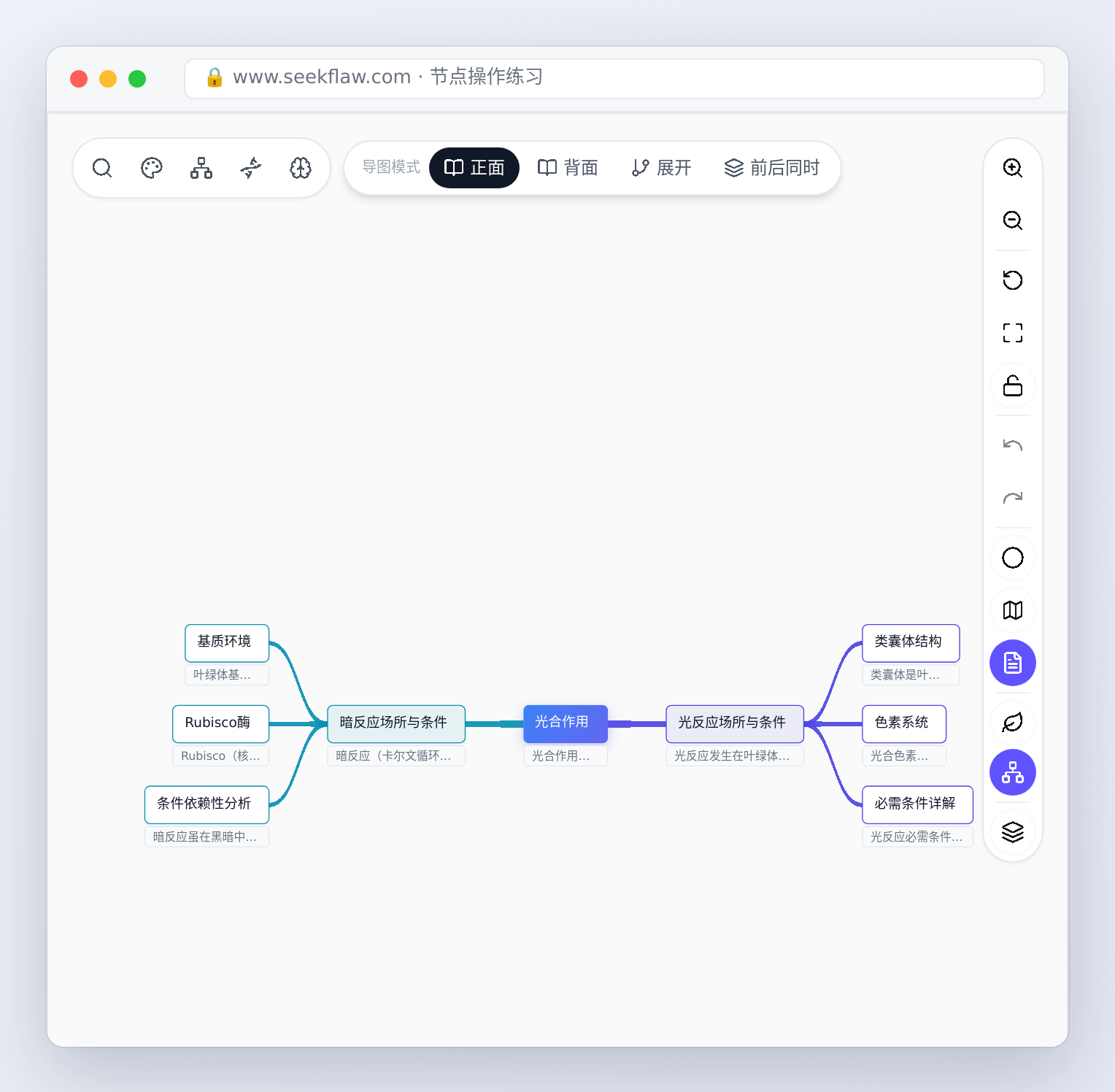The image size is (1115, 1092).
Task: Select the 展开 mode
Action: tap(661, 168)
